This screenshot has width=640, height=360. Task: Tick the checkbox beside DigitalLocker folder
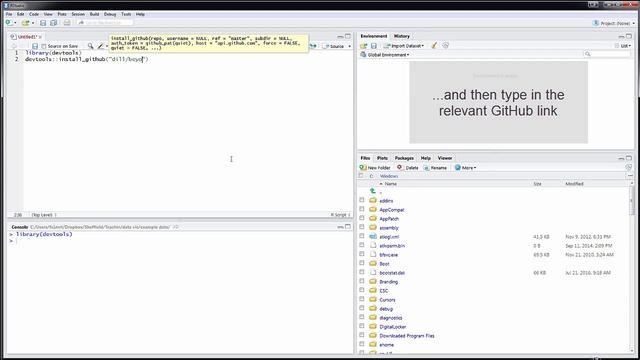[x=362, y=326]
